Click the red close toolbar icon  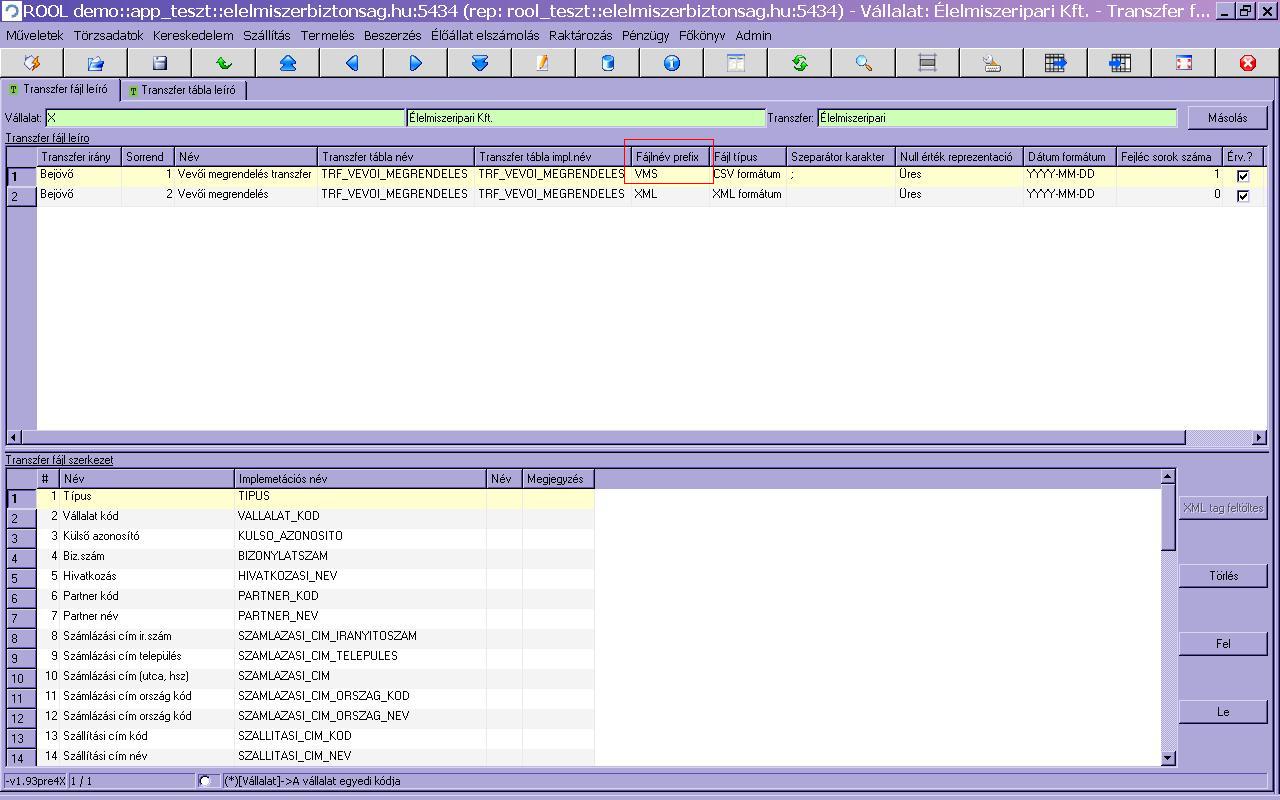[x=1248, y=63]
